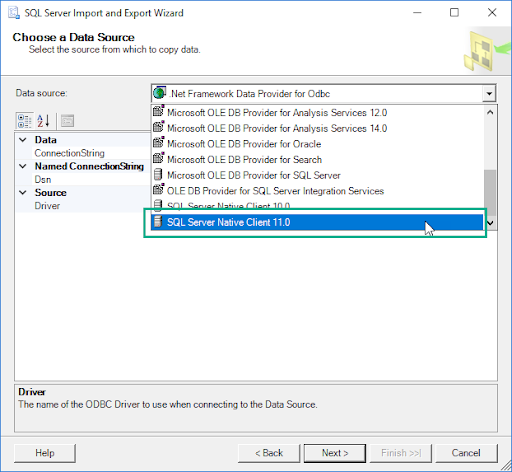Collapse the Source category
512x472 pixels.
(x=23, y=192)
